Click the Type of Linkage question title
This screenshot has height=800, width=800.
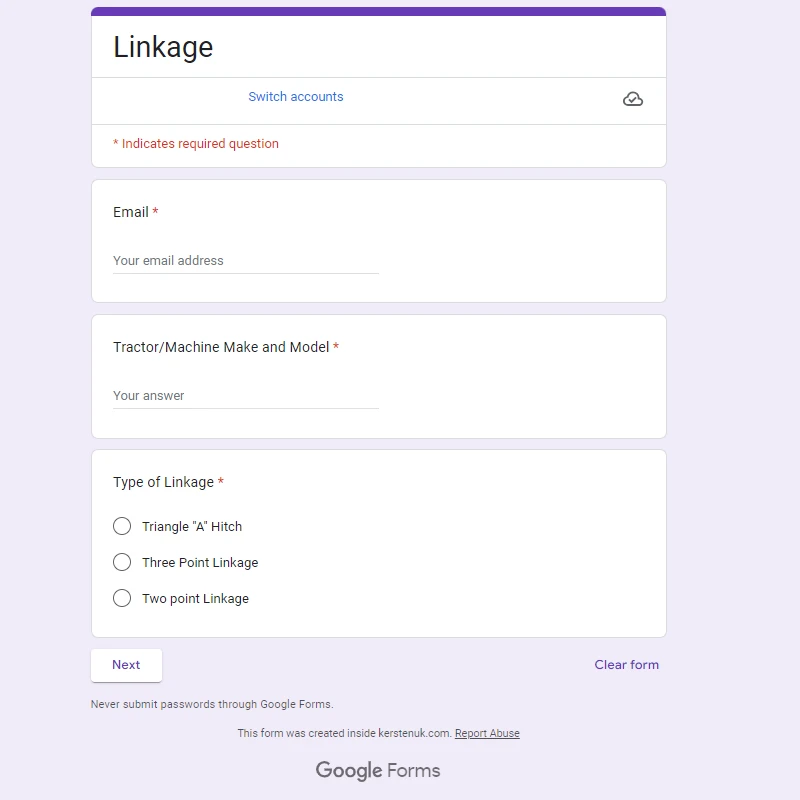click(163, 482)
